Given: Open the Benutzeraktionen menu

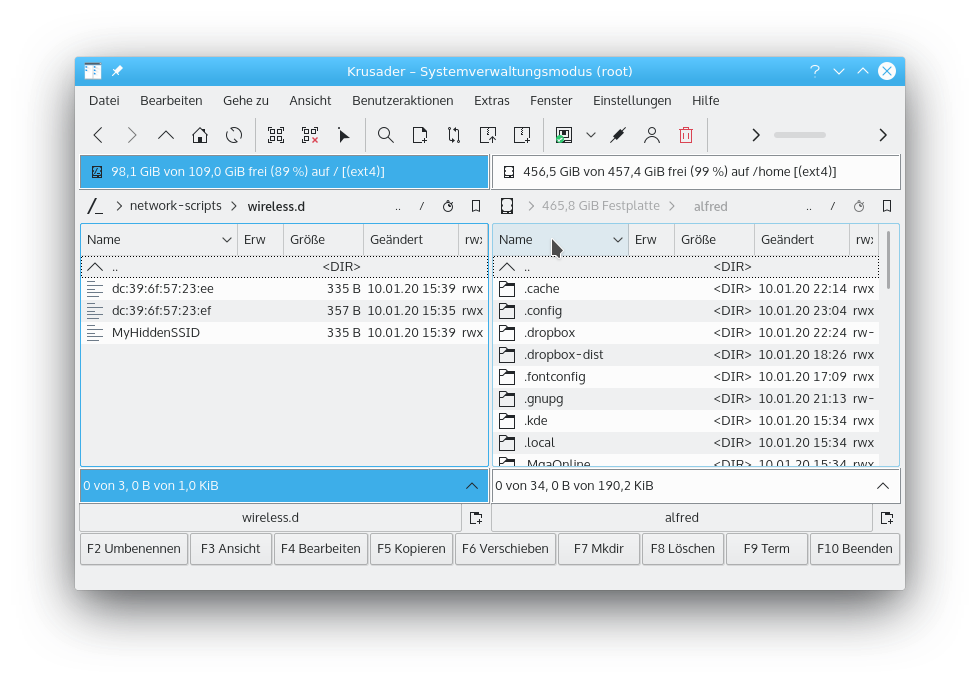Looking at the screenshot, I should point(402,100).
